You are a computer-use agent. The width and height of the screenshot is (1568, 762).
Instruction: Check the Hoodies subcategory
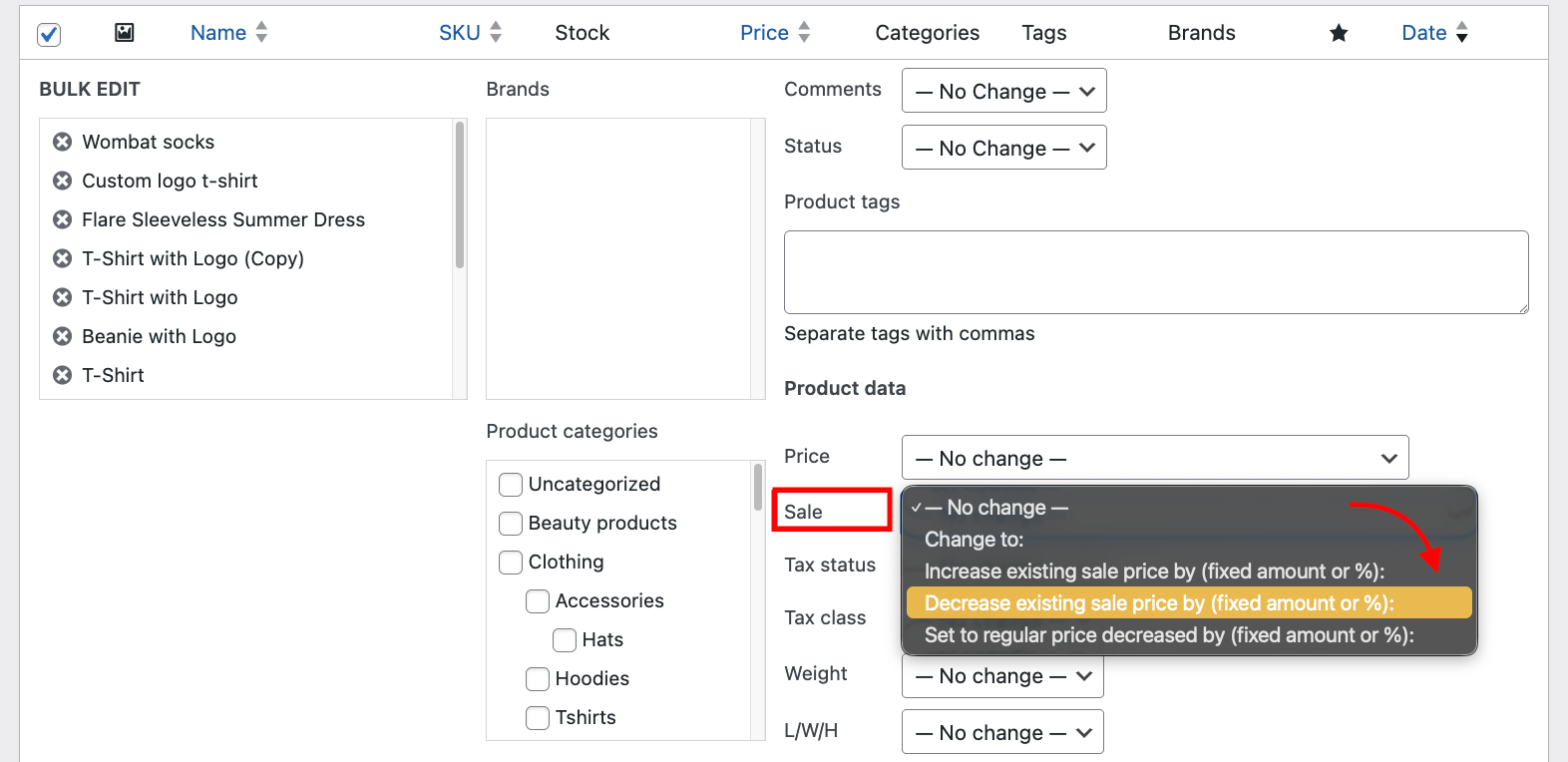pos(538,679)
